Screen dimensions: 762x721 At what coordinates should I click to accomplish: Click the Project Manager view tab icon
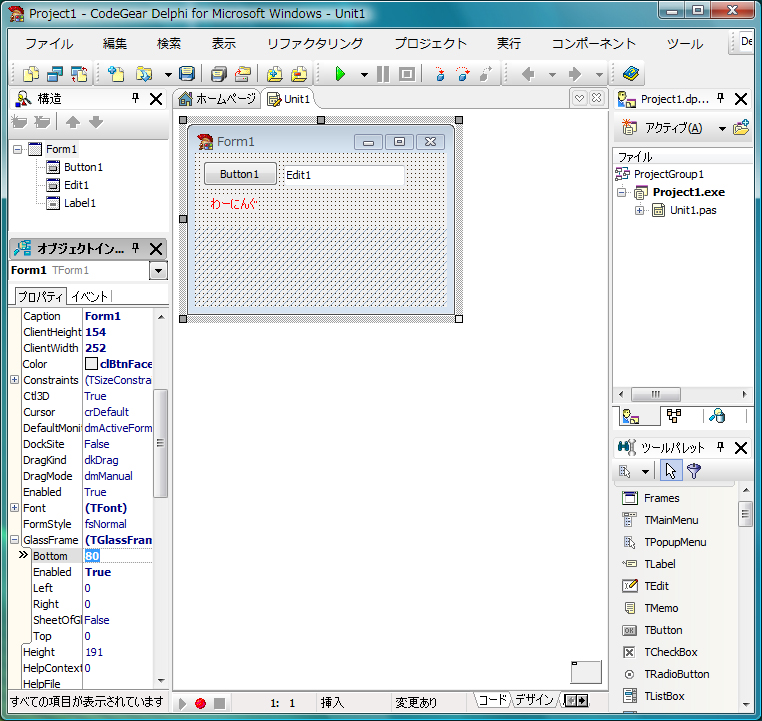(x=631, y=416)
